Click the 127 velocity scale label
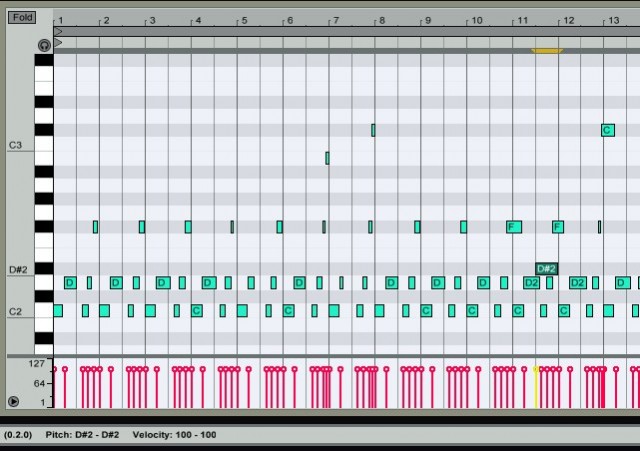This screenshot has width=640, height=451. click(x=36, y=364)
